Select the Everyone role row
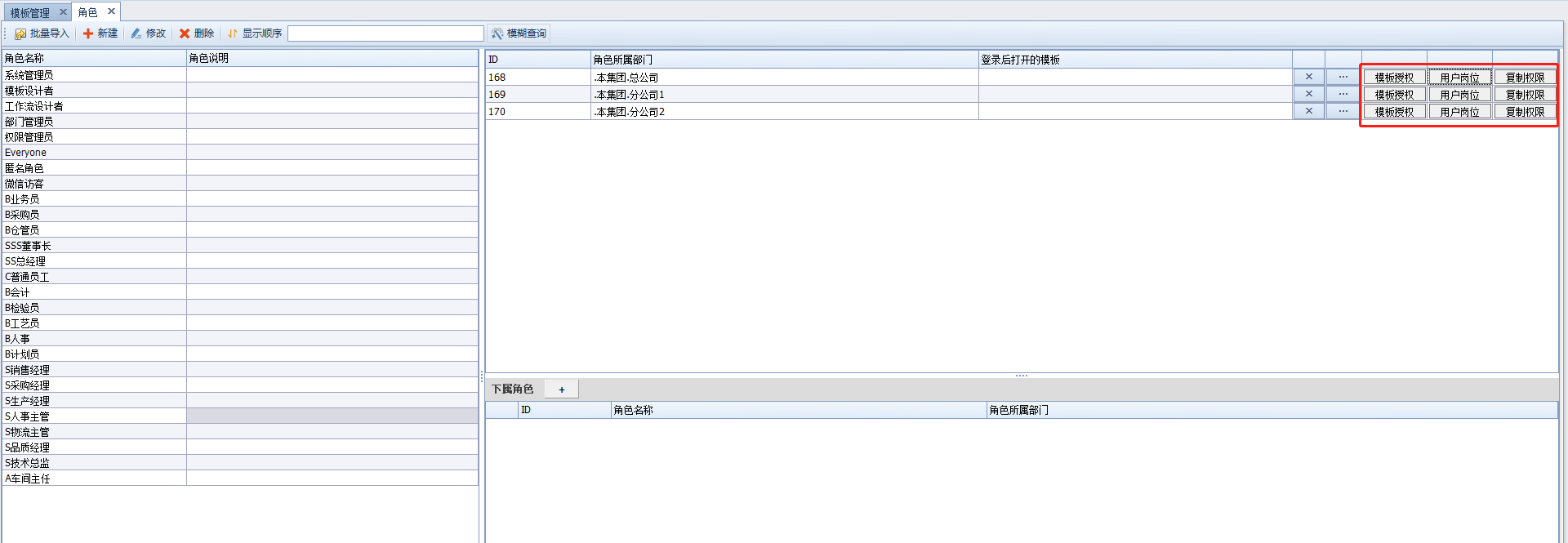This screenshot has height=543, width=1568. (x=26, y=153)
